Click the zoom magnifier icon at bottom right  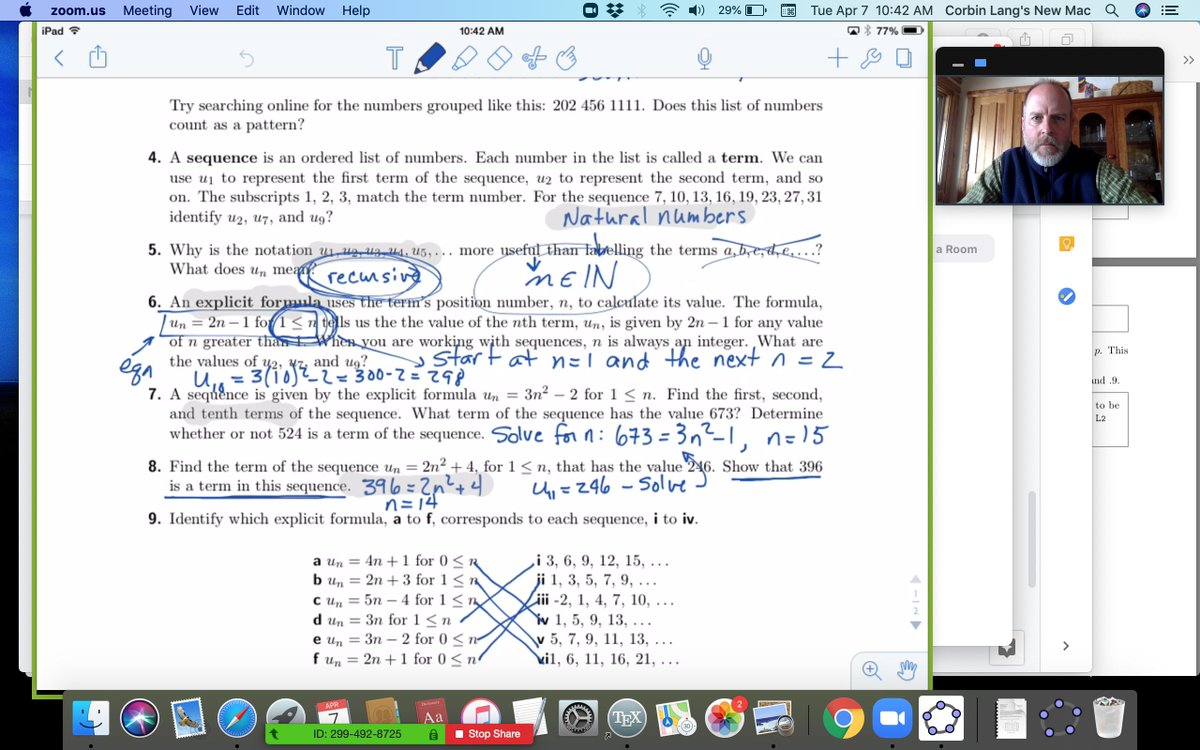point(871,670)
